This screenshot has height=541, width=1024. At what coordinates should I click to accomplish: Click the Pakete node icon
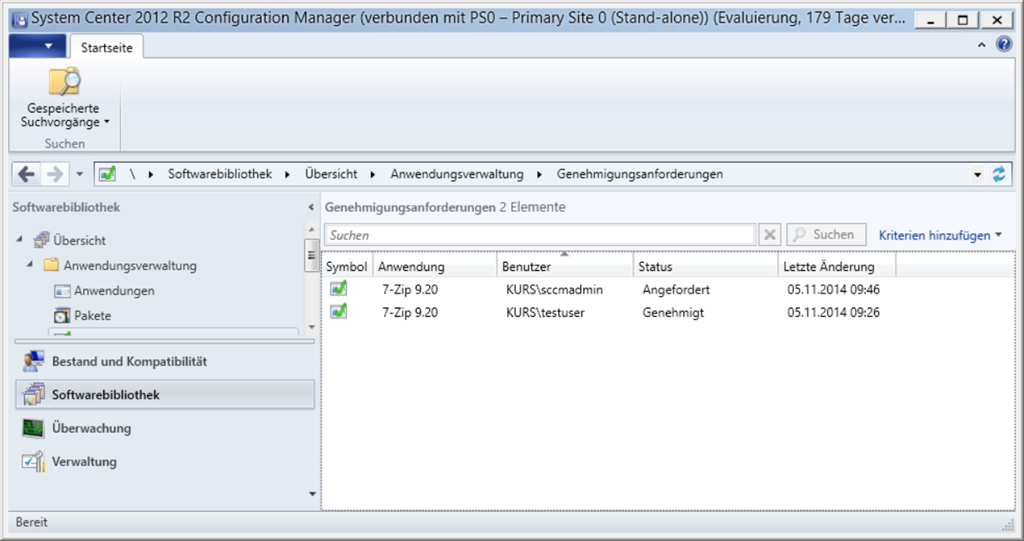point(62,316)
